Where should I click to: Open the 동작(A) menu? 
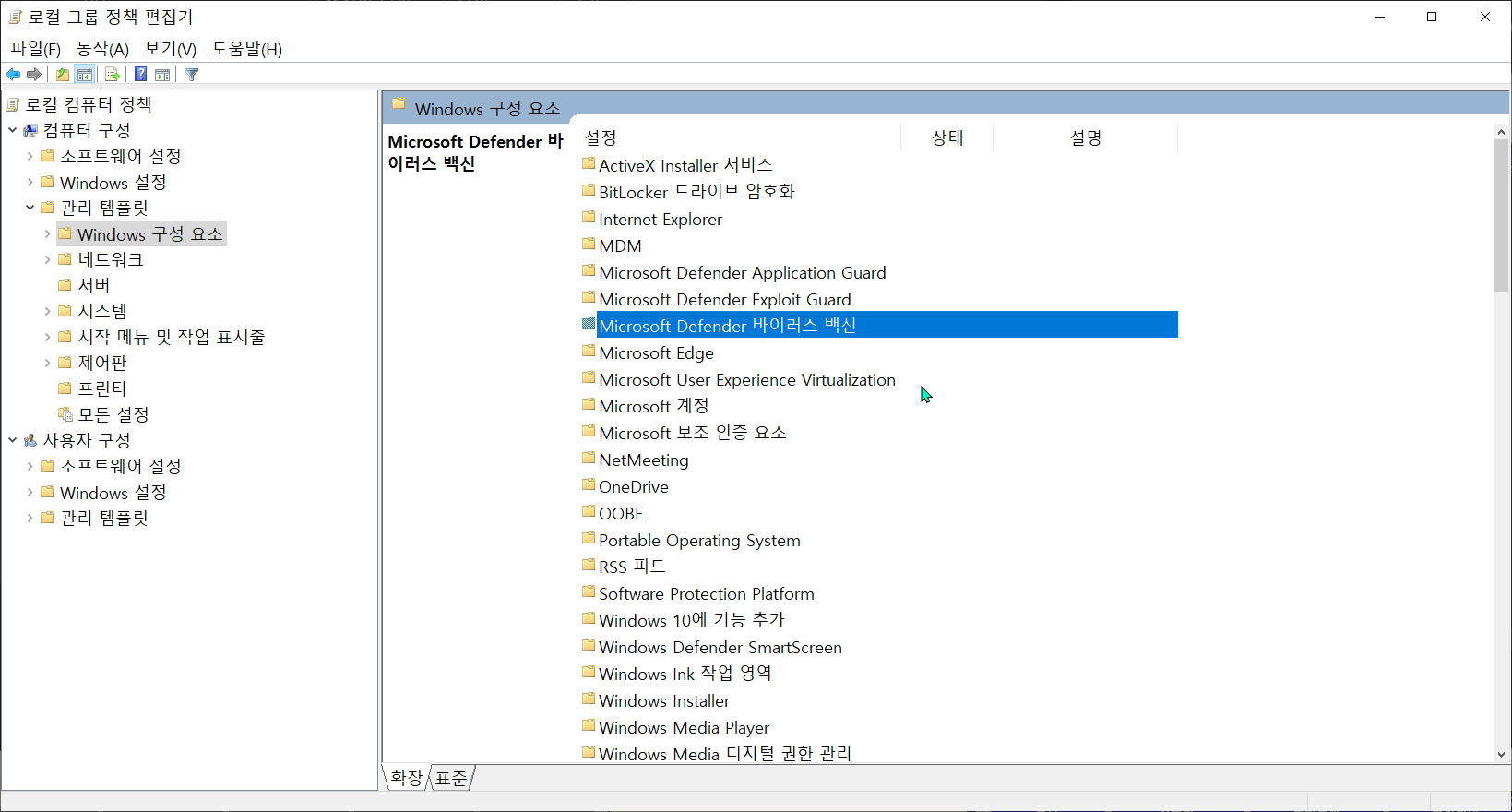click(102, 49)
